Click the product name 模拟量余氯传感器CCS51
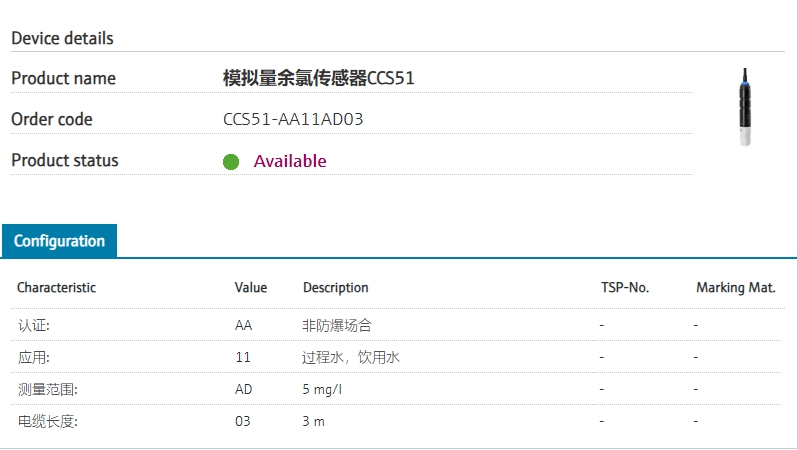798x450 pixels. pos(318,78)
